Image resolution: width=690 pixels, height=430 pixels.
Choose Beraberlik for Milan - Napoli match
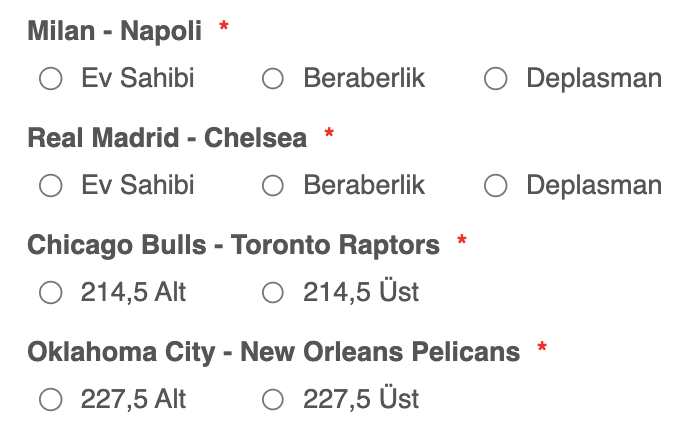point(273,79)
